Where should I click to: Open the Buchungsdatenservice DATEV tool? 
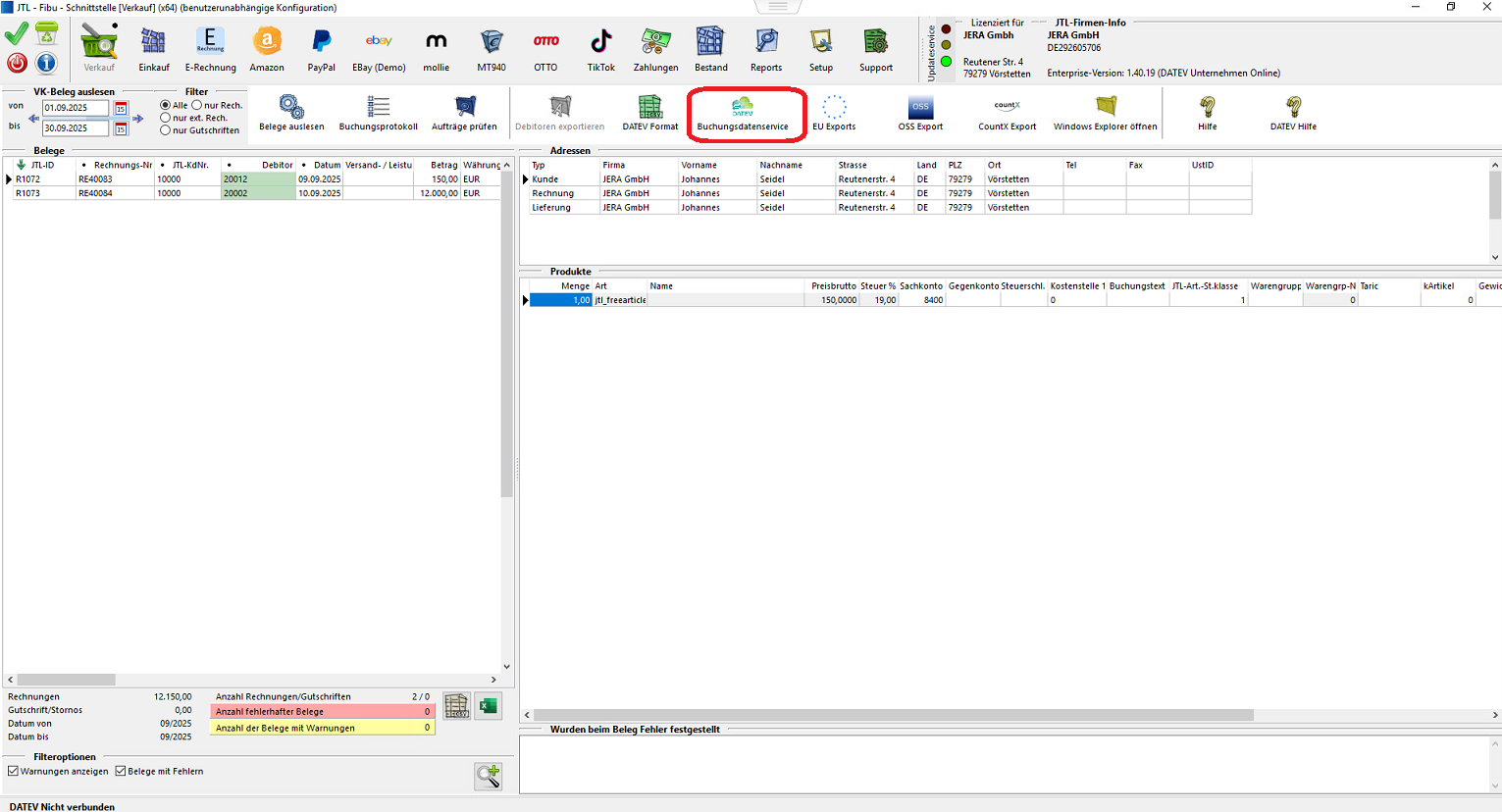(743, 113)
